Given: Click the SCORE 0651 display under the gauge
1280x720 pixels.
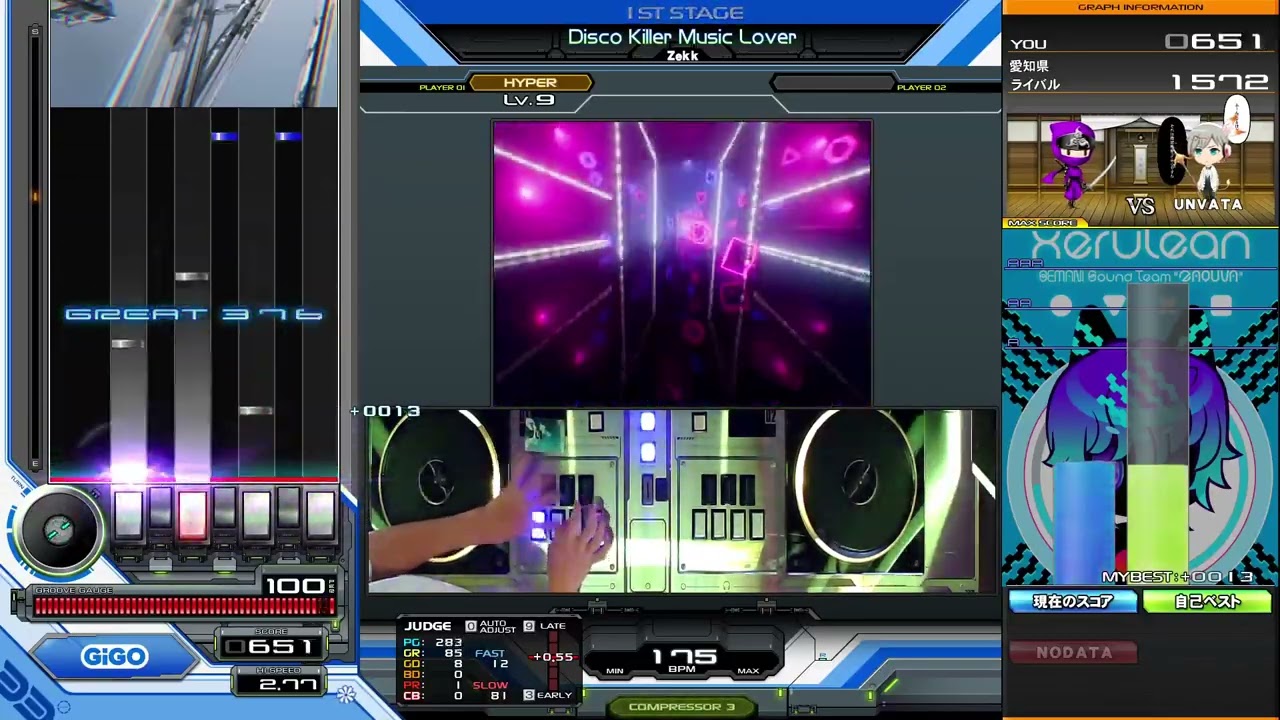Looking at the screenshot, I should [x=272, y=647].
